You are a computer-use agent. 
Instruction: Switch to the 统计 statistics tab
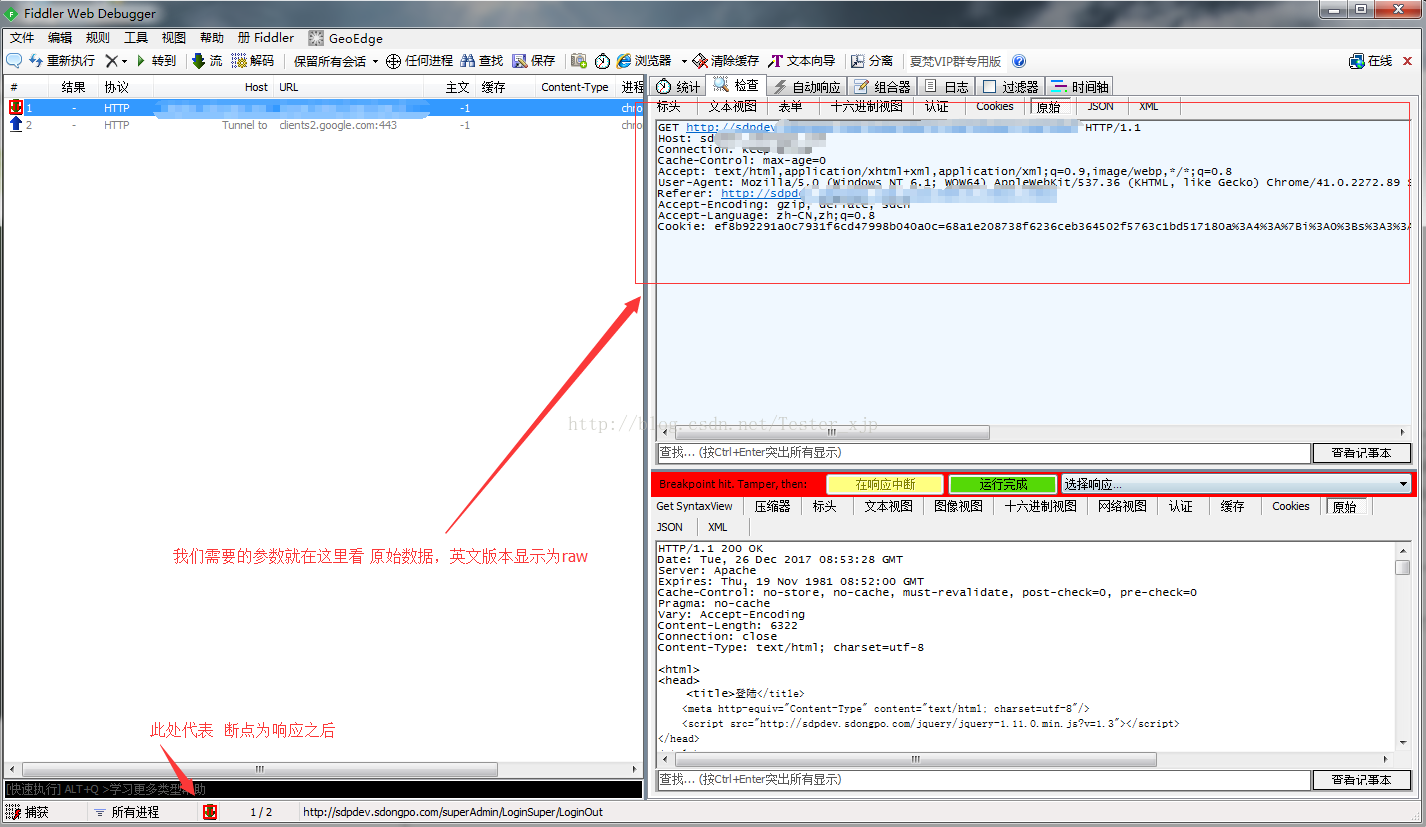[x=678, y=87]
